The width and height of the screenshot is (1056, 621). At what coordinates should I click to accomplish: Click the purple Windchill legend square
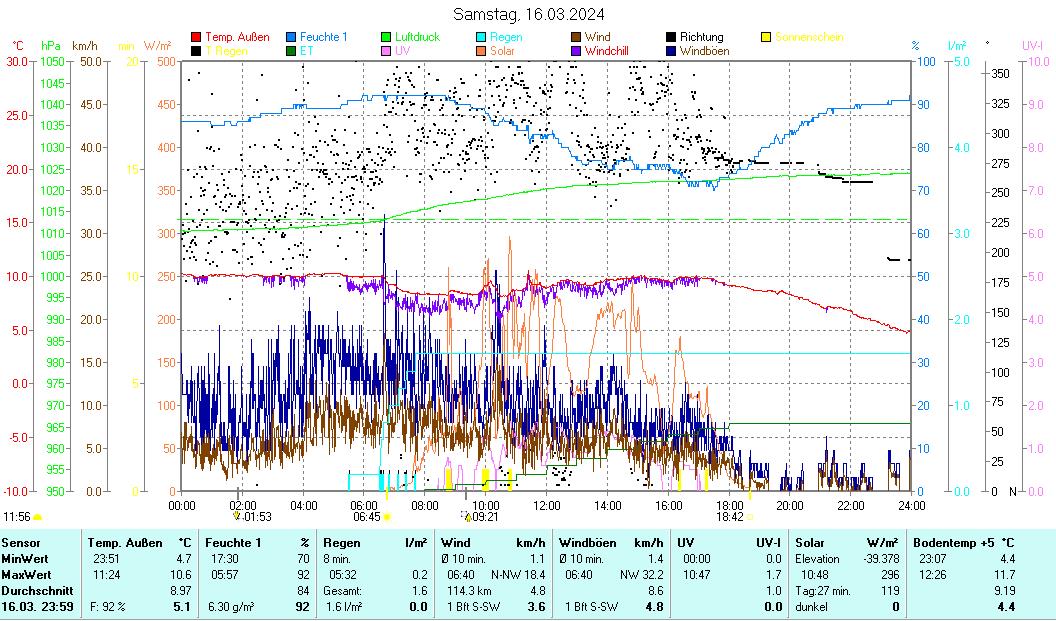[576, 50]
